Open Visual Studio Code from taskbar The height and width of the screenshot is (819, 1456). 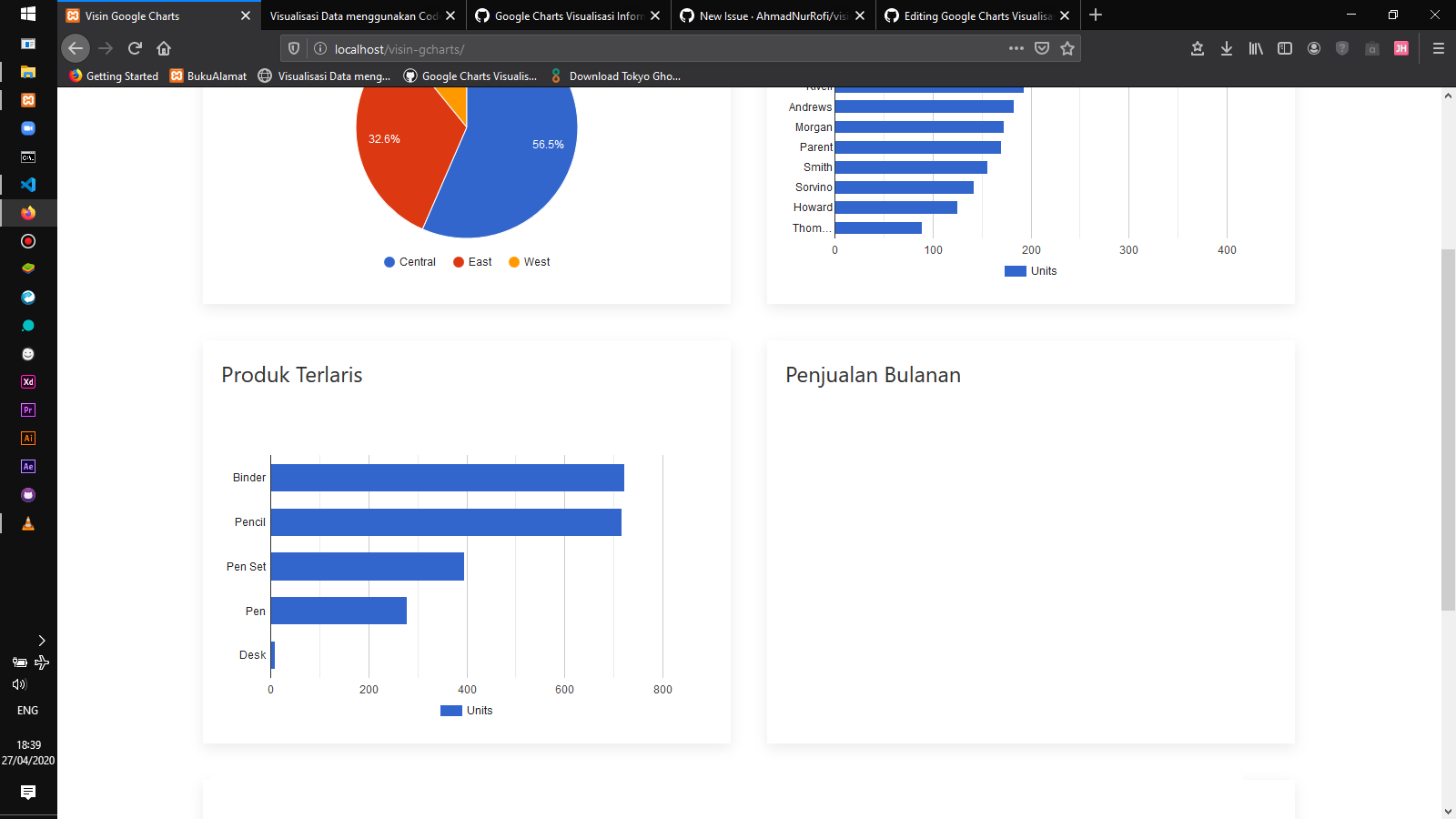28,185
